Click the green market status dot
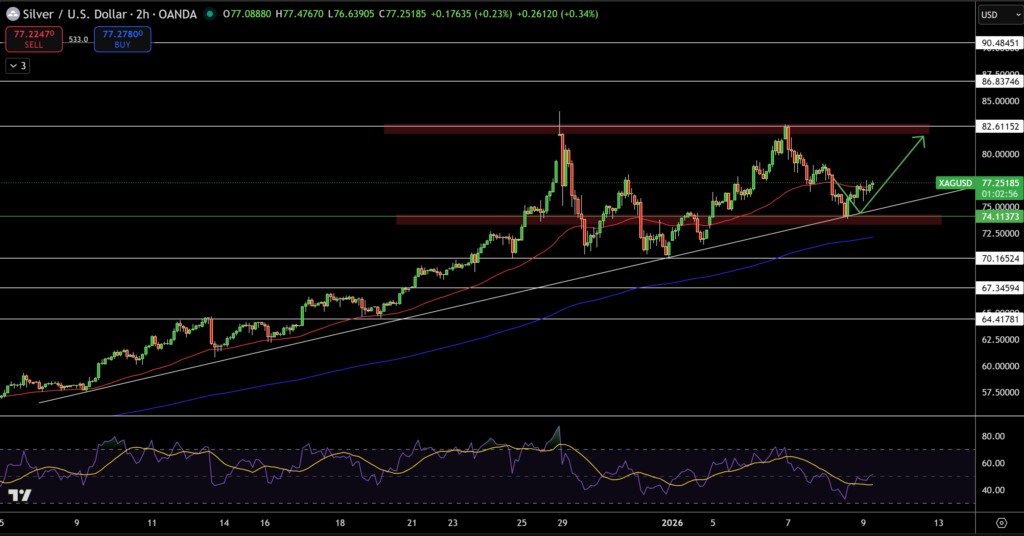This screenshot has width=1024, height=536. coord(208,15)
